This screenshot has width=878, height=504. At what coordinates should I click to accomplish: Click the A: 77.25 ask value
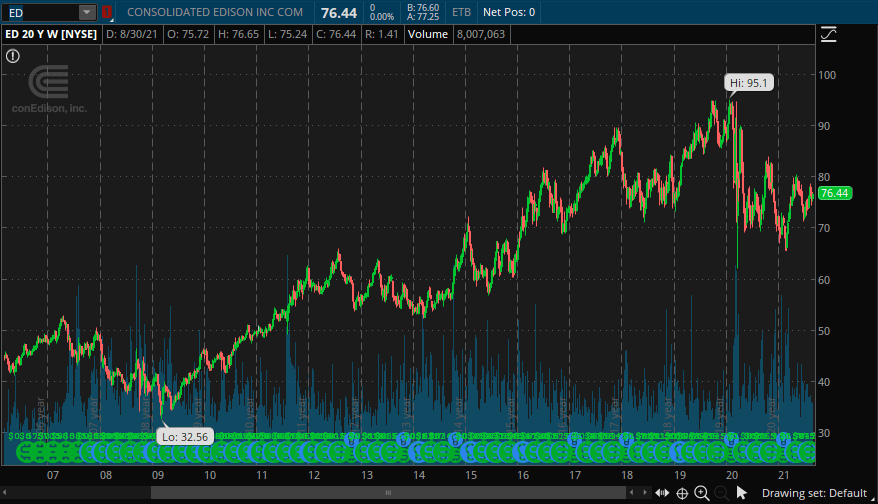[x=423, y=17]
